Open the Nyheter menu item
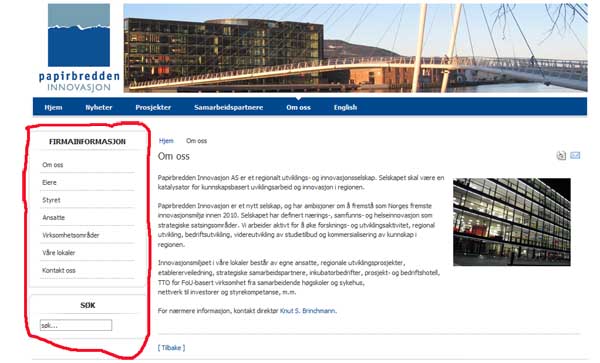 tap(99, 107)
